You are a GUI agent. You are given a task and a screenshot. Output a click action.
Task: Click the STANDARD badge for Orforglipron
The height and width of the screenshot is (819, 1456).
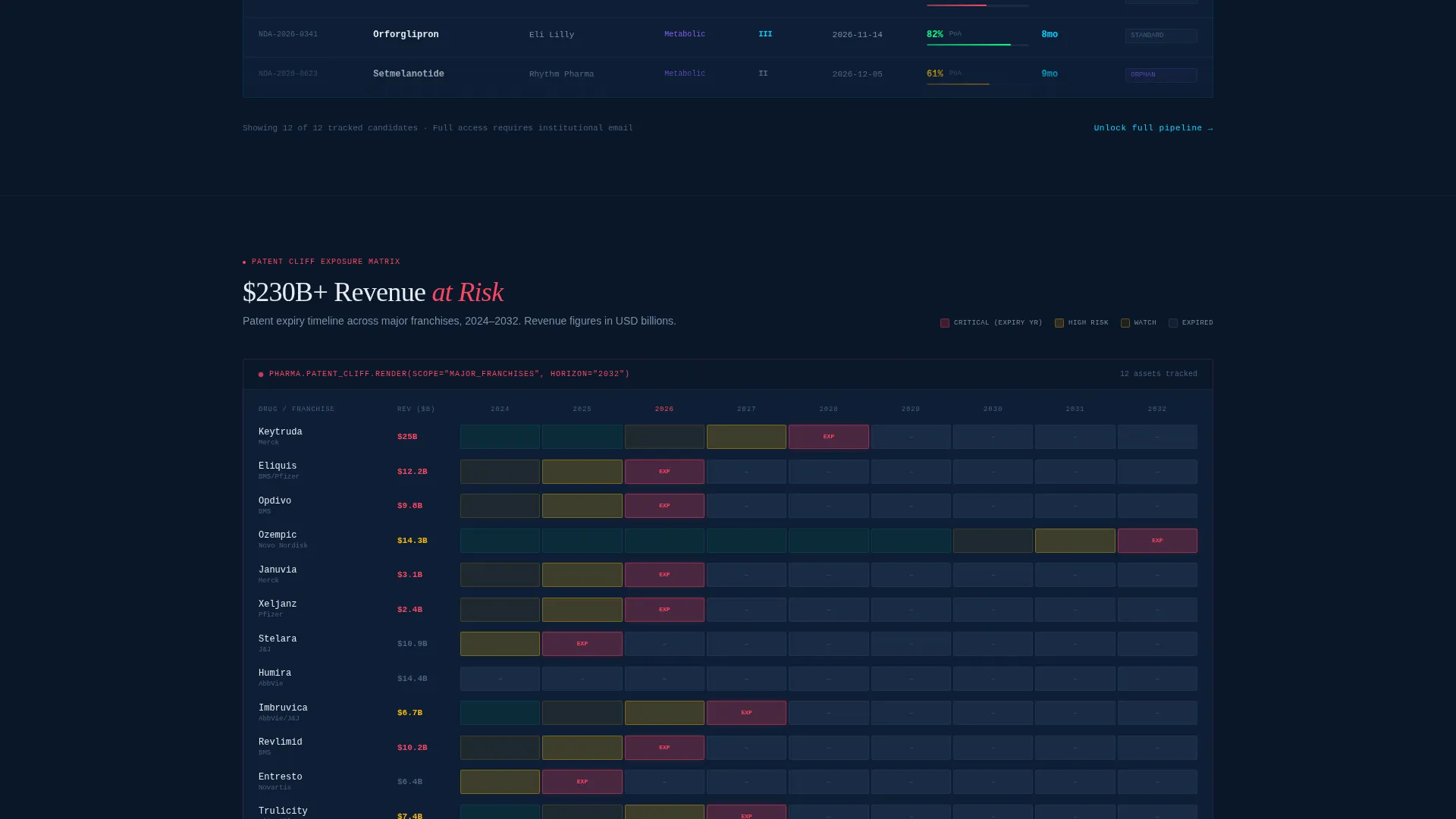point(1161,36)
